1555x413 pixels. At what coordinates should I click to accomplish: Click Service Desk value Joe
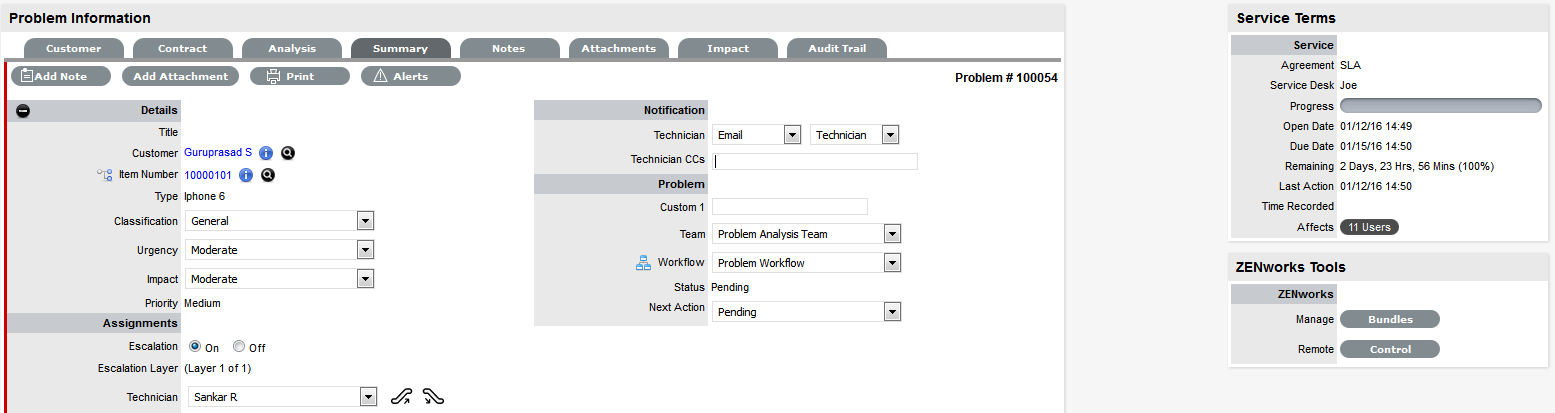[x=1348, y=85]
